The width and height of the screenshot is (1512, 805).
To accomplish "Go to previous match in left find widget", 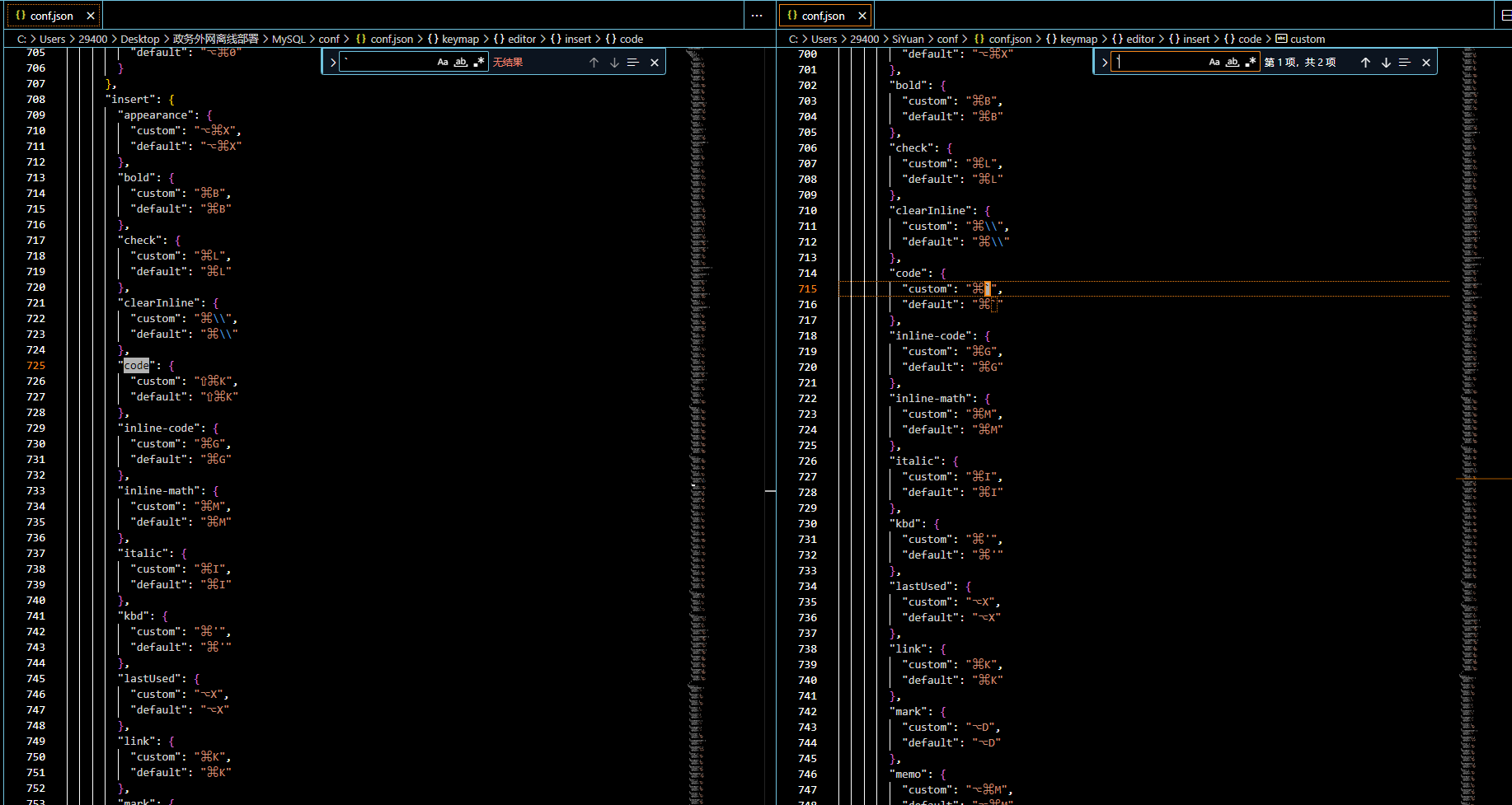I will click(594, 63).
